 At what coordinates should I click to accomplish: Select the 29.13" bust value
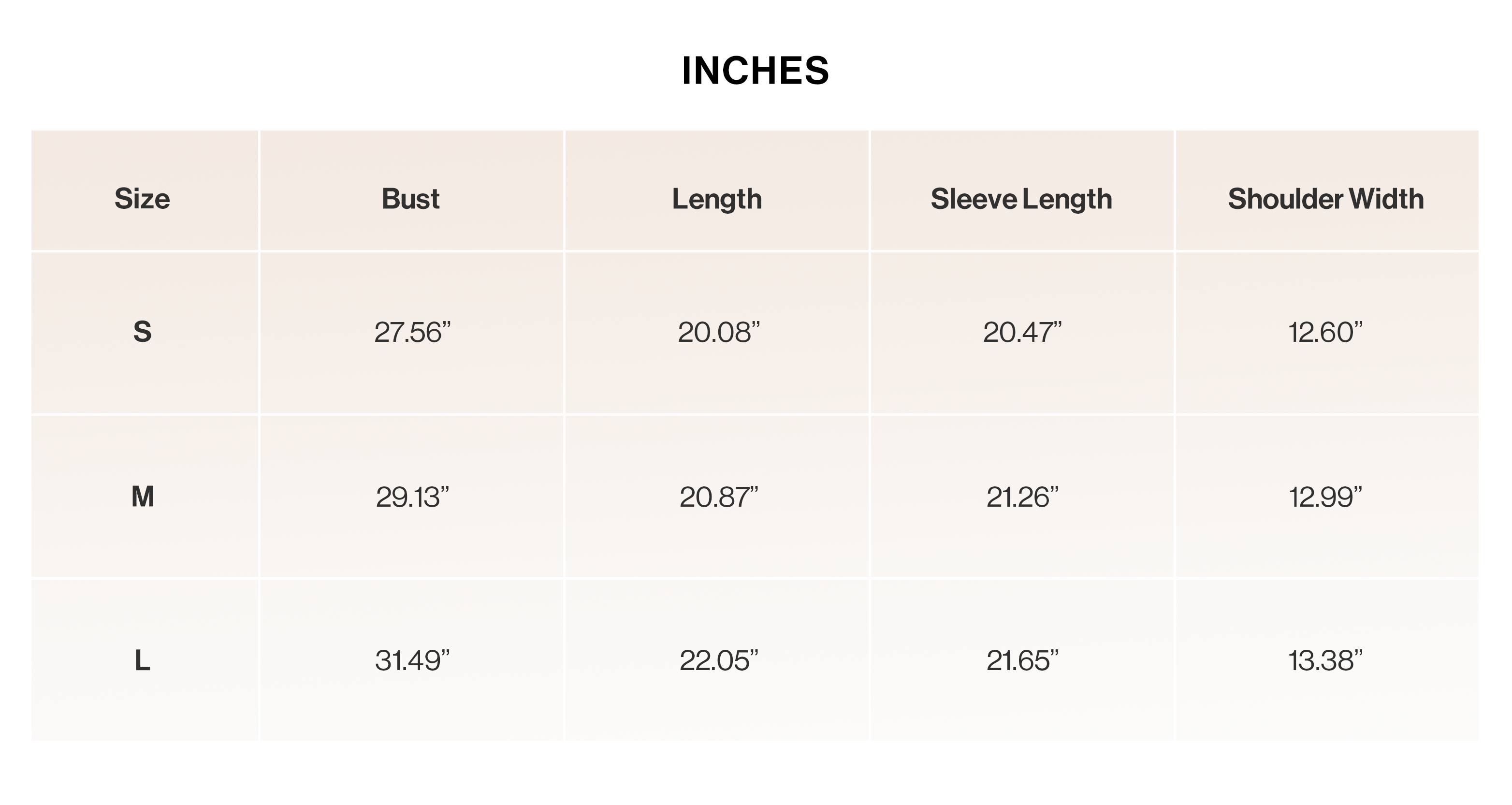(412, 497)
